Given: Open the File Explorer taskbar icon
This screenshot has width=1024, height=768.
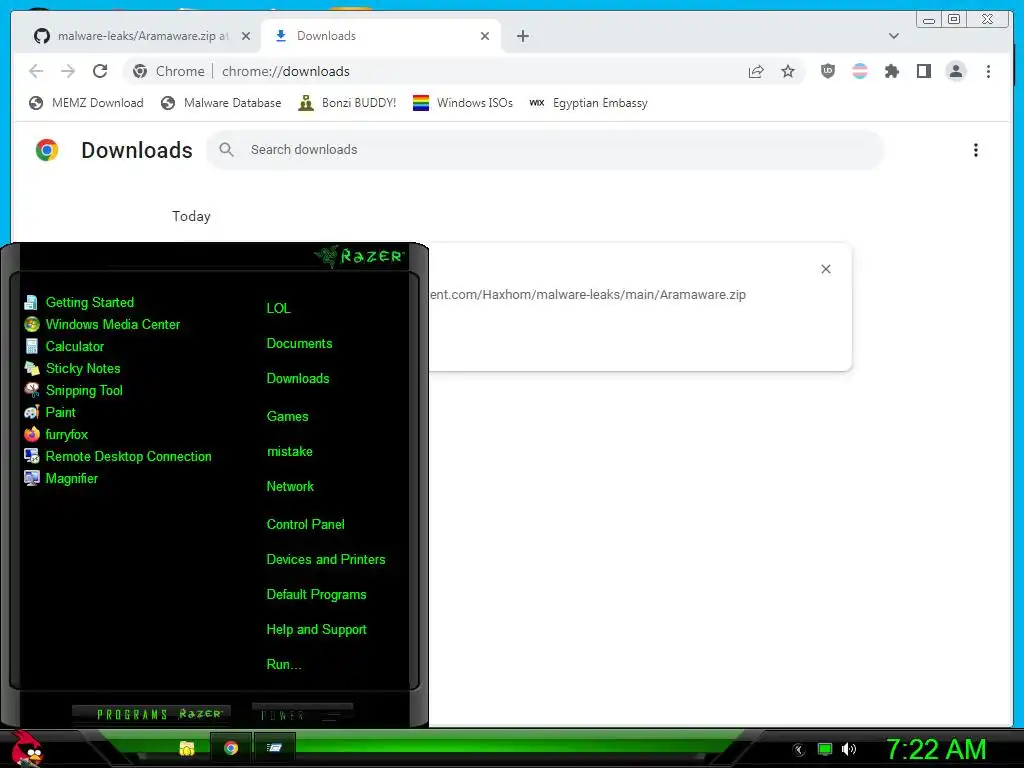Looking at the screenshot, I should [x=187, y=748].
